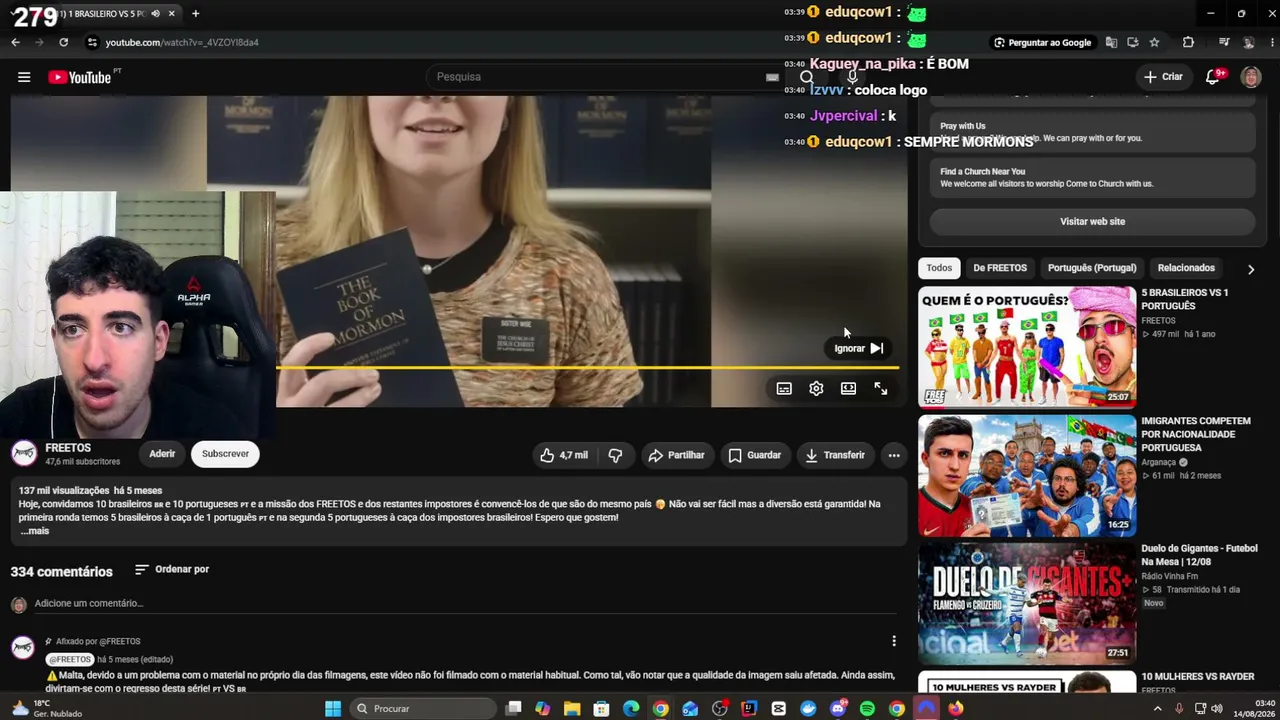Click the browser back arrow
1280x720 pixels.
pos(15,42)
